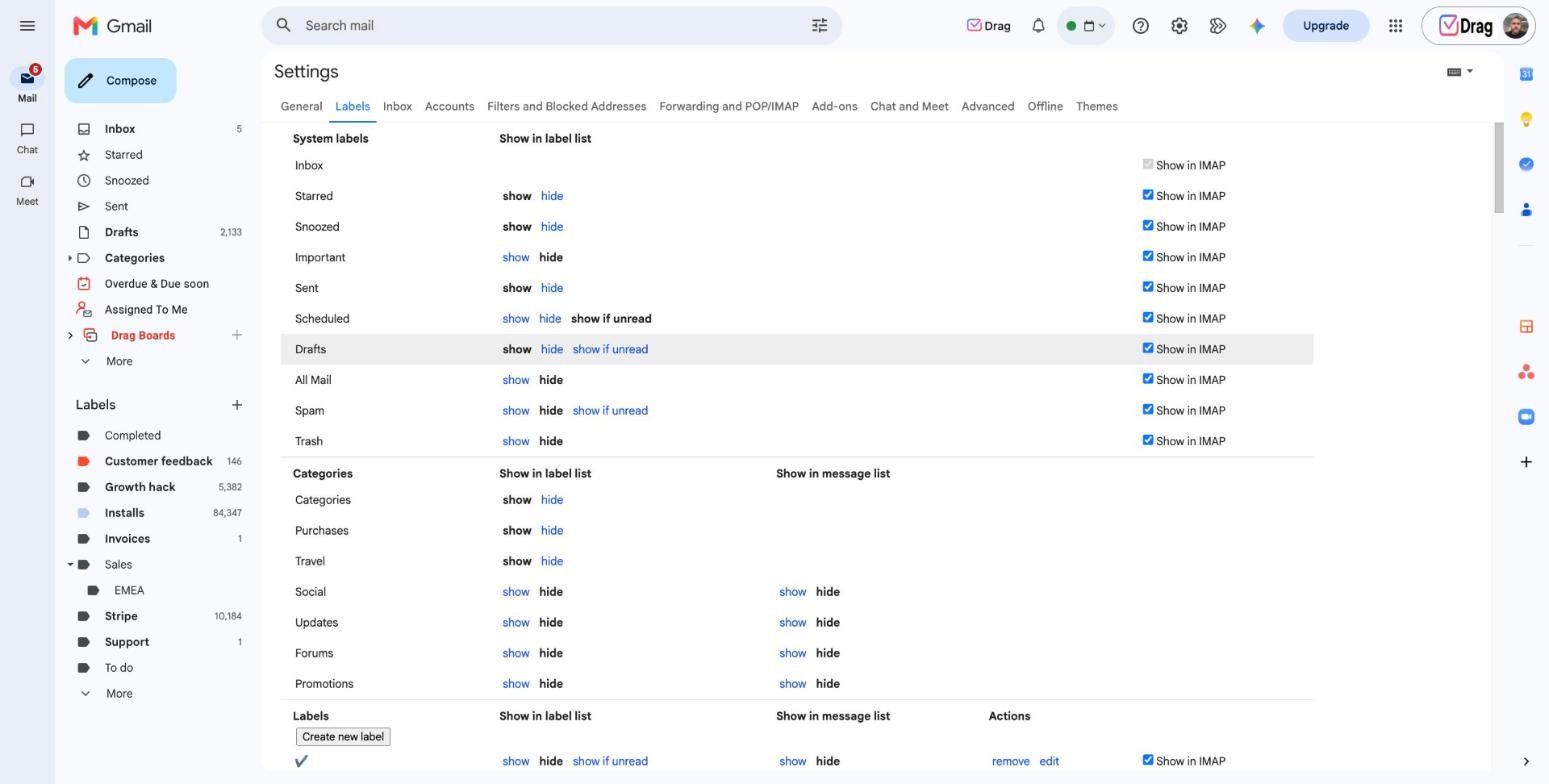Viewport: 1549px width, 784px height.
Task: Open the Drag notifications bell
Action: [x=1038, y=26]
